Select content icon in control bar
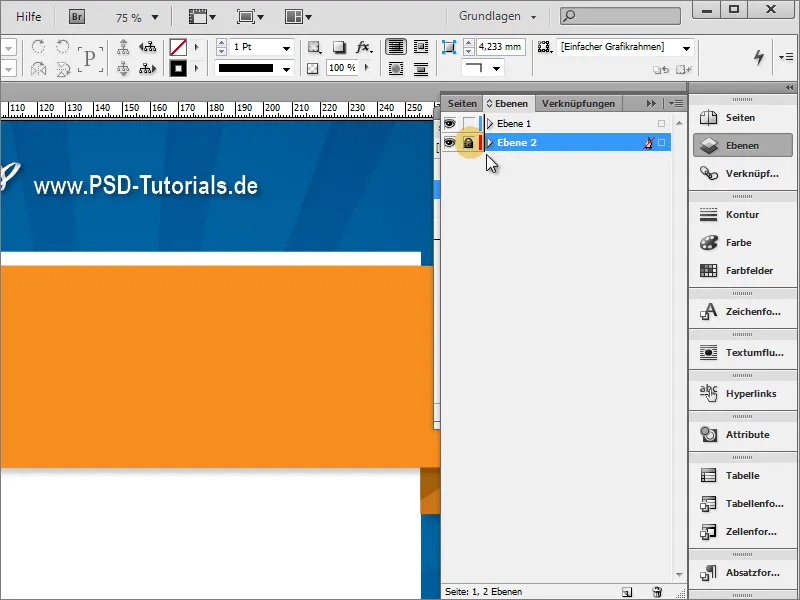This screenshot has width=800, height=600. coord(123,68)
